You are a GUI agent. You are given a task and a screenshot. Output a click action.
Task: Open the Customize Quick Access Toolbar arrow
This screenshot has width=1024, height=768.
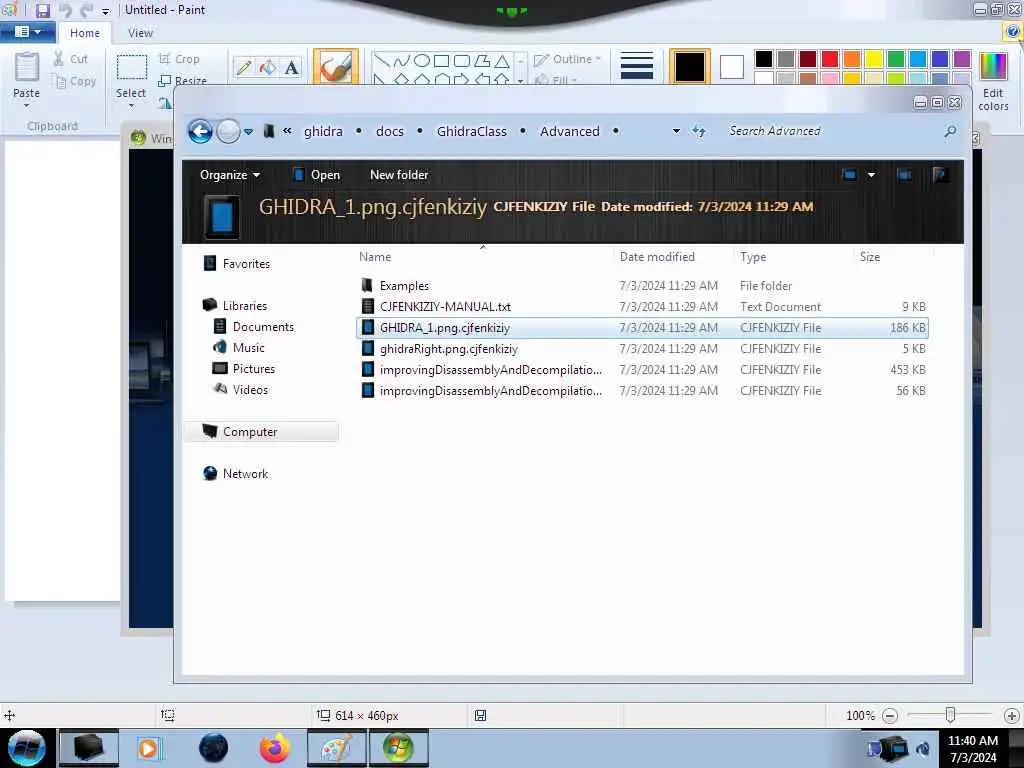tap(106, 11)
